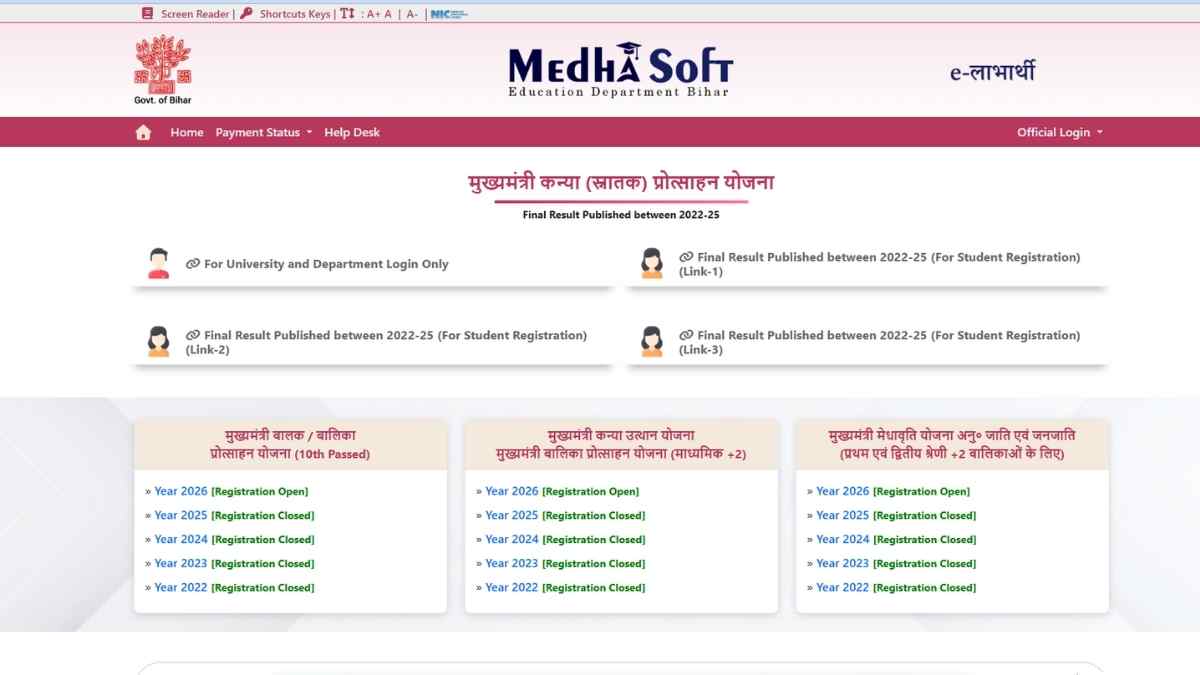Click chain icon of the Link-1 entry

pos(686,257)
